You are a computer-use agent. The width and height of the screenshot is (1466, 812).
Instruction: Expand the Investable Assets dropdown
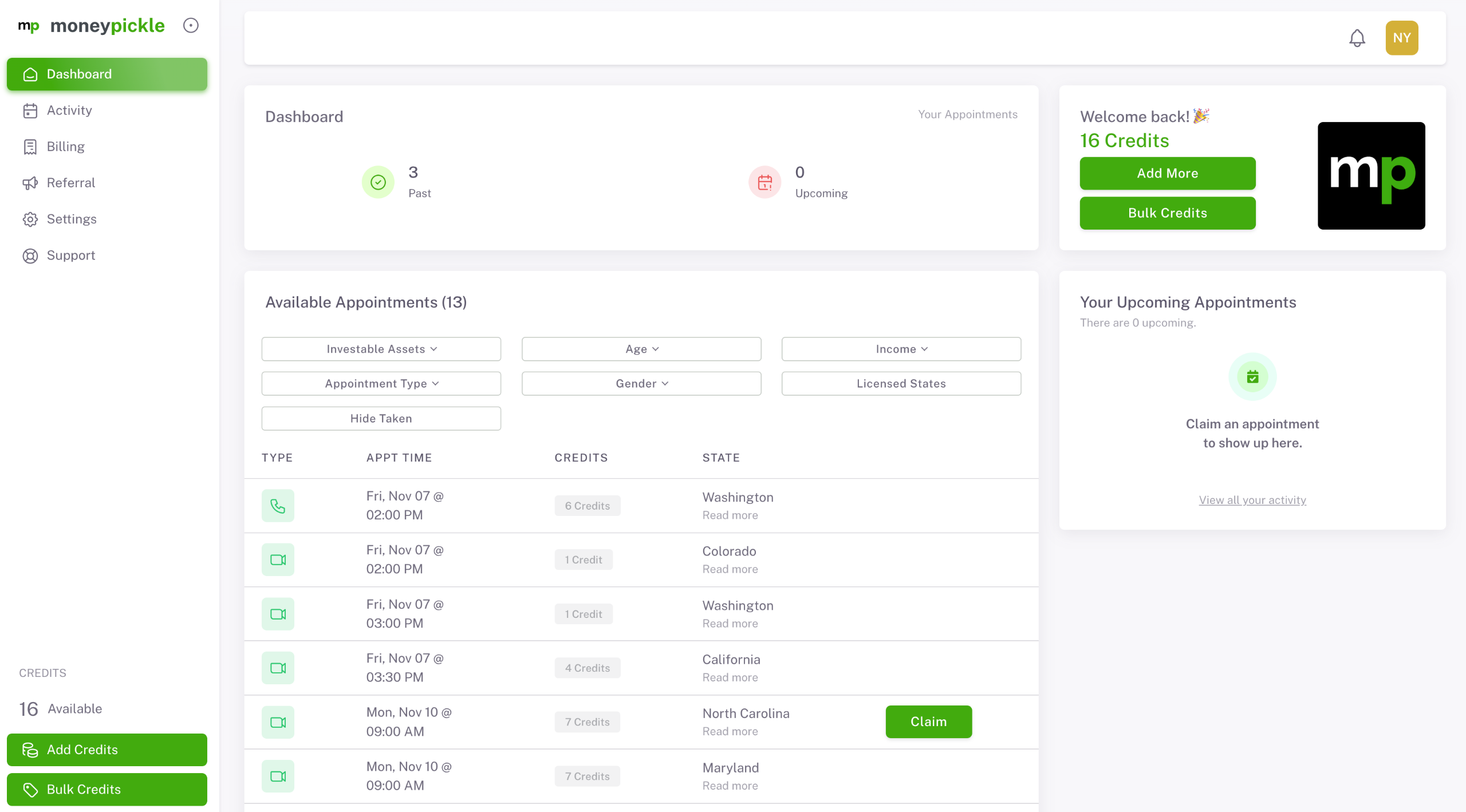(x=381, y=349)
